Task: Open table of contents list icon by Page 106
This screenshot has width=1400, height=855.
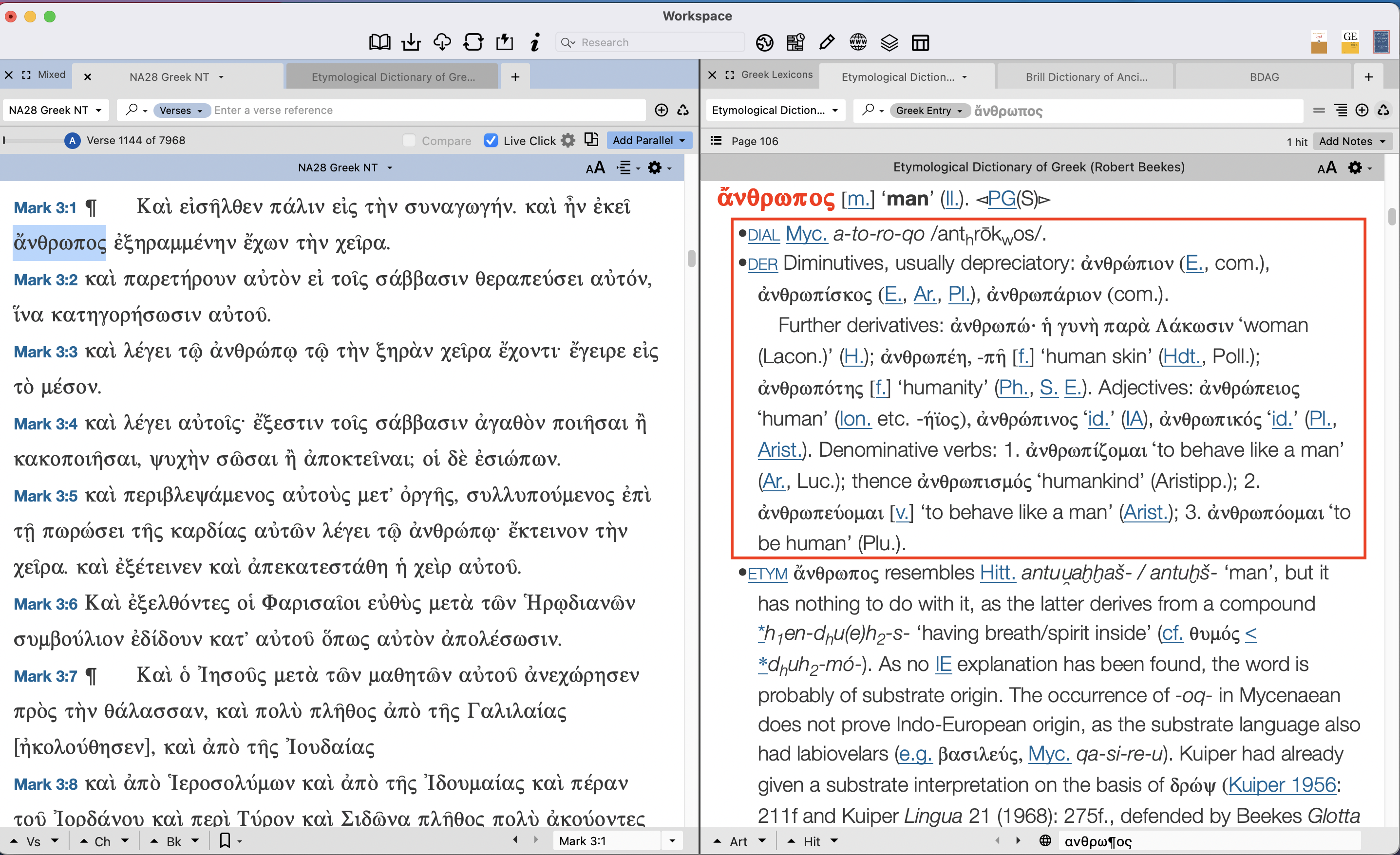Action: tap(716, 141)
